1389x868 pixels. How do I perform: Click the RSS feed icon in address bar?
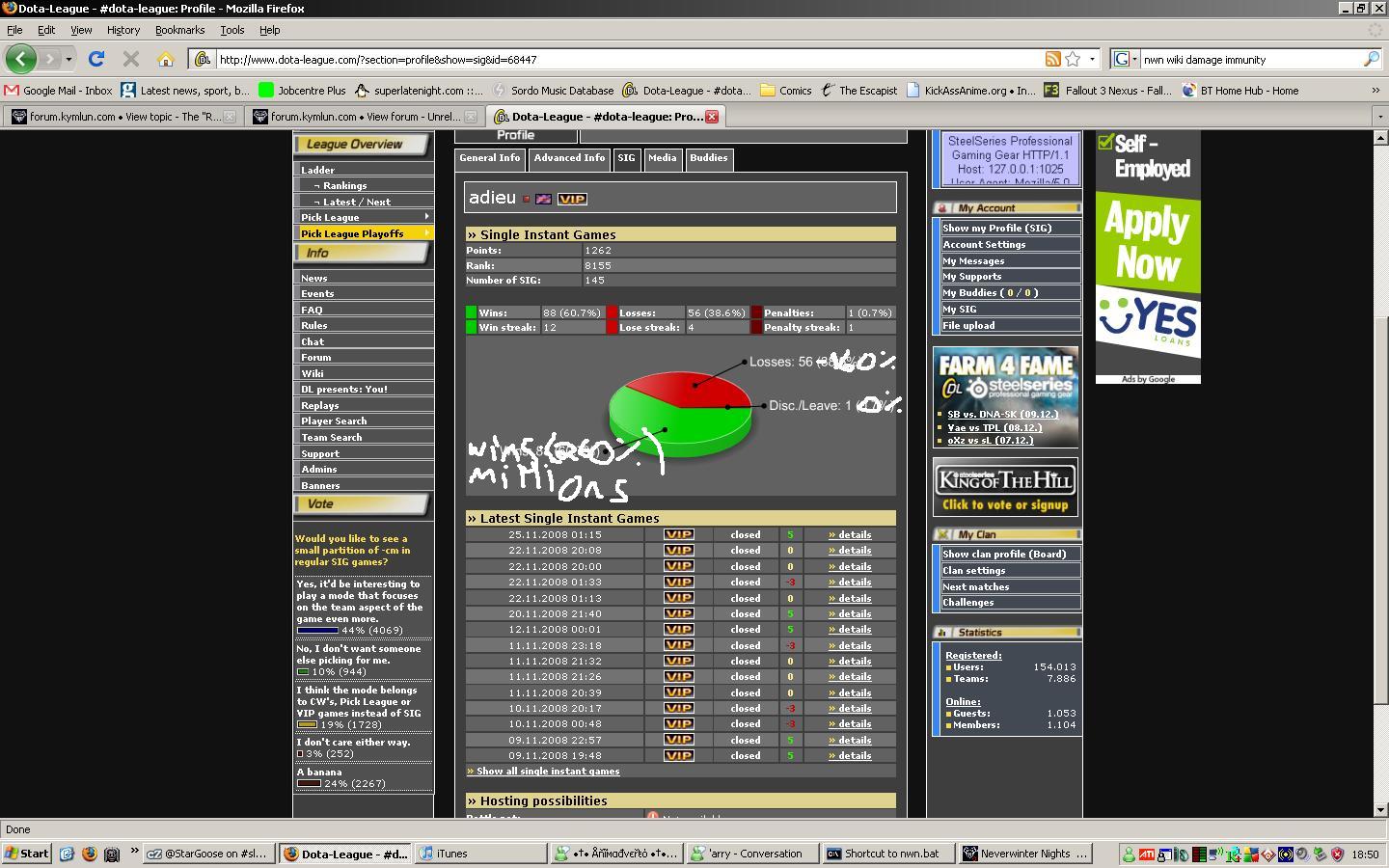click(x=1053, y=59)
